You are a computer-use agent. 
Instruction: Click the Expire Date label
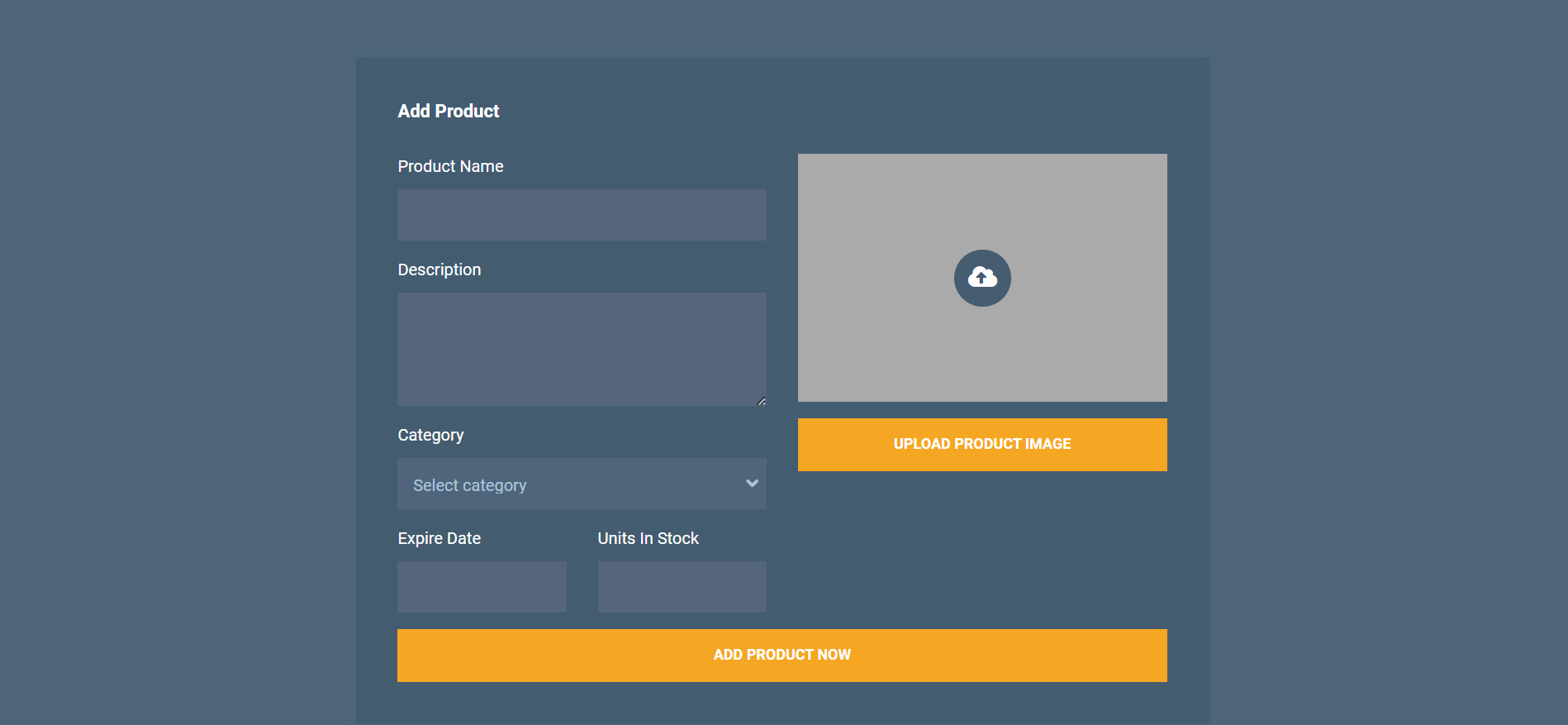pos(439,538)
